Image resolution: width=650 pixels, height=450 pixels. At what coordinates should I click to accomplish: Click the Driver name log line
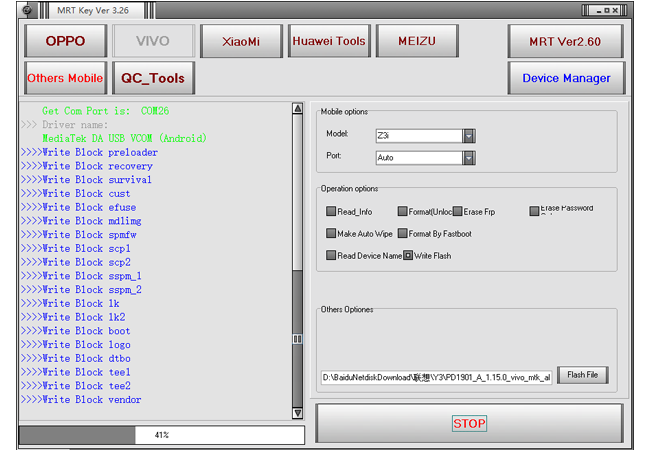pos(64,125)
